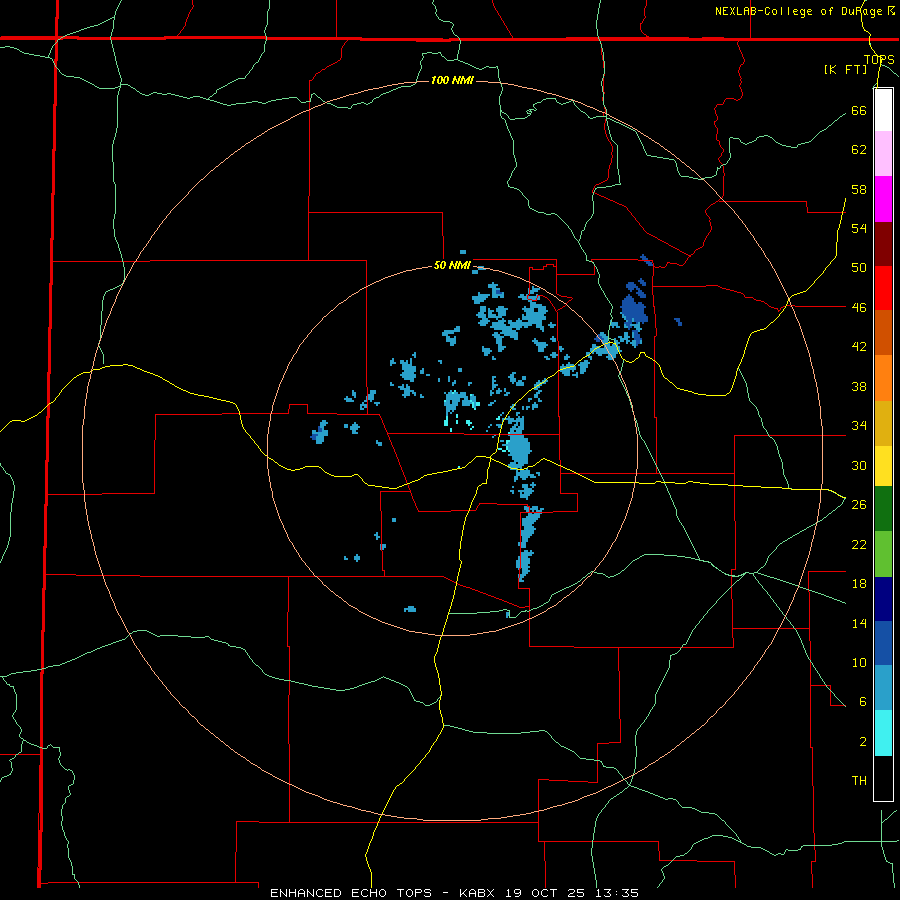Viewport: 900px width, 900px height.
Task: Click the white swatch atop the tops legend
Action: click(x=883, y=110)
